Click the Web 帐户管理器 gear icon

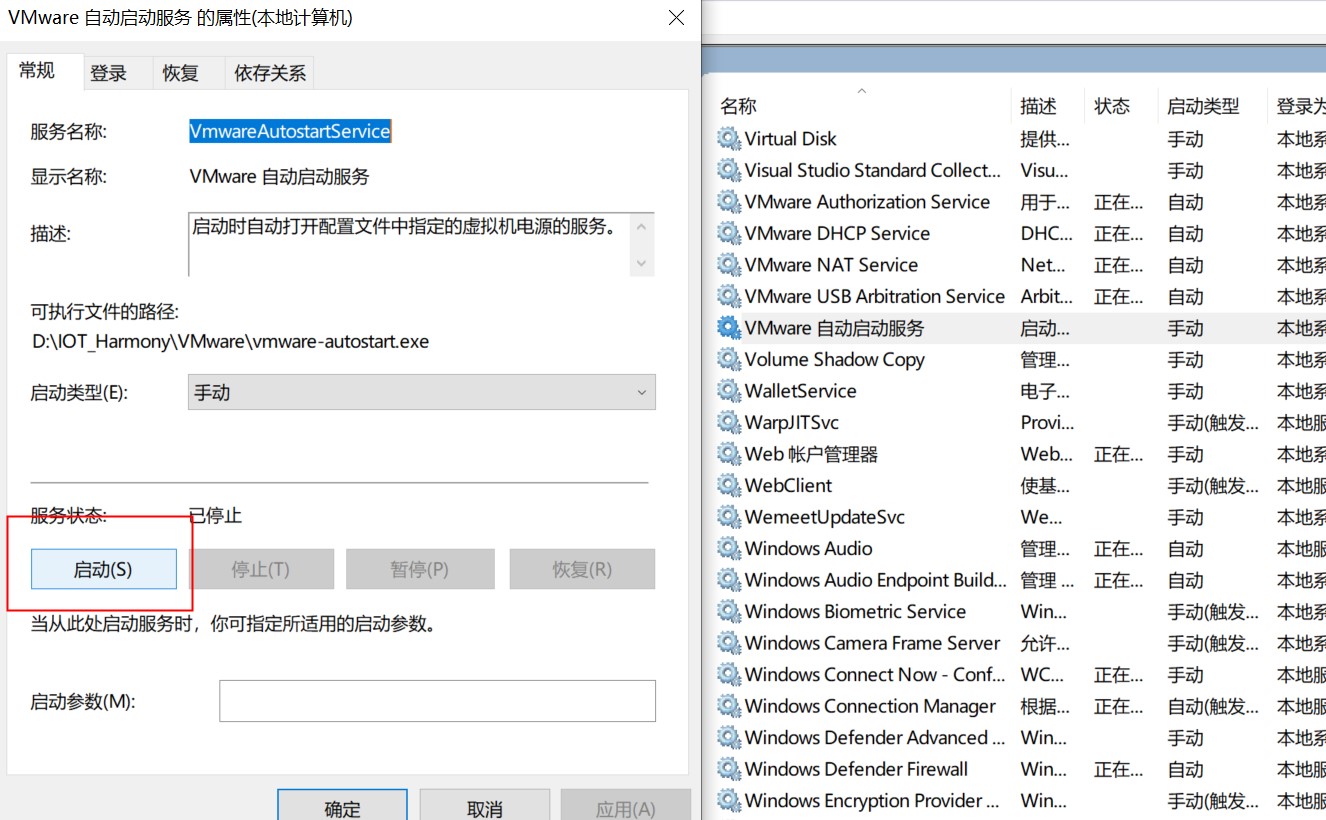(729, 454)
